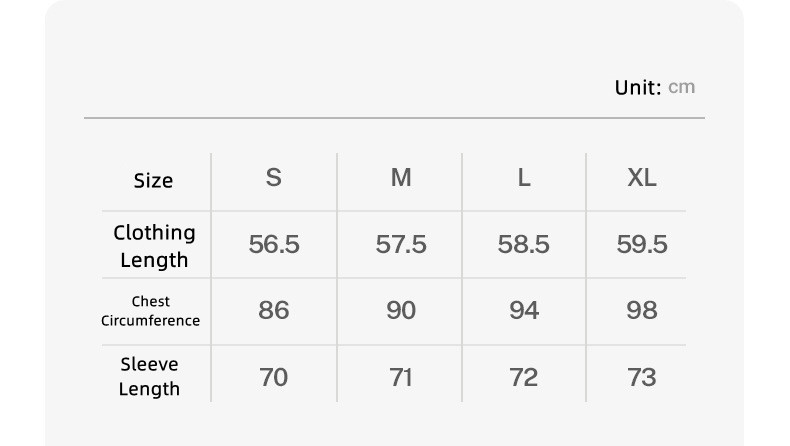
Task: Click the S size column header
Action: 273,178
